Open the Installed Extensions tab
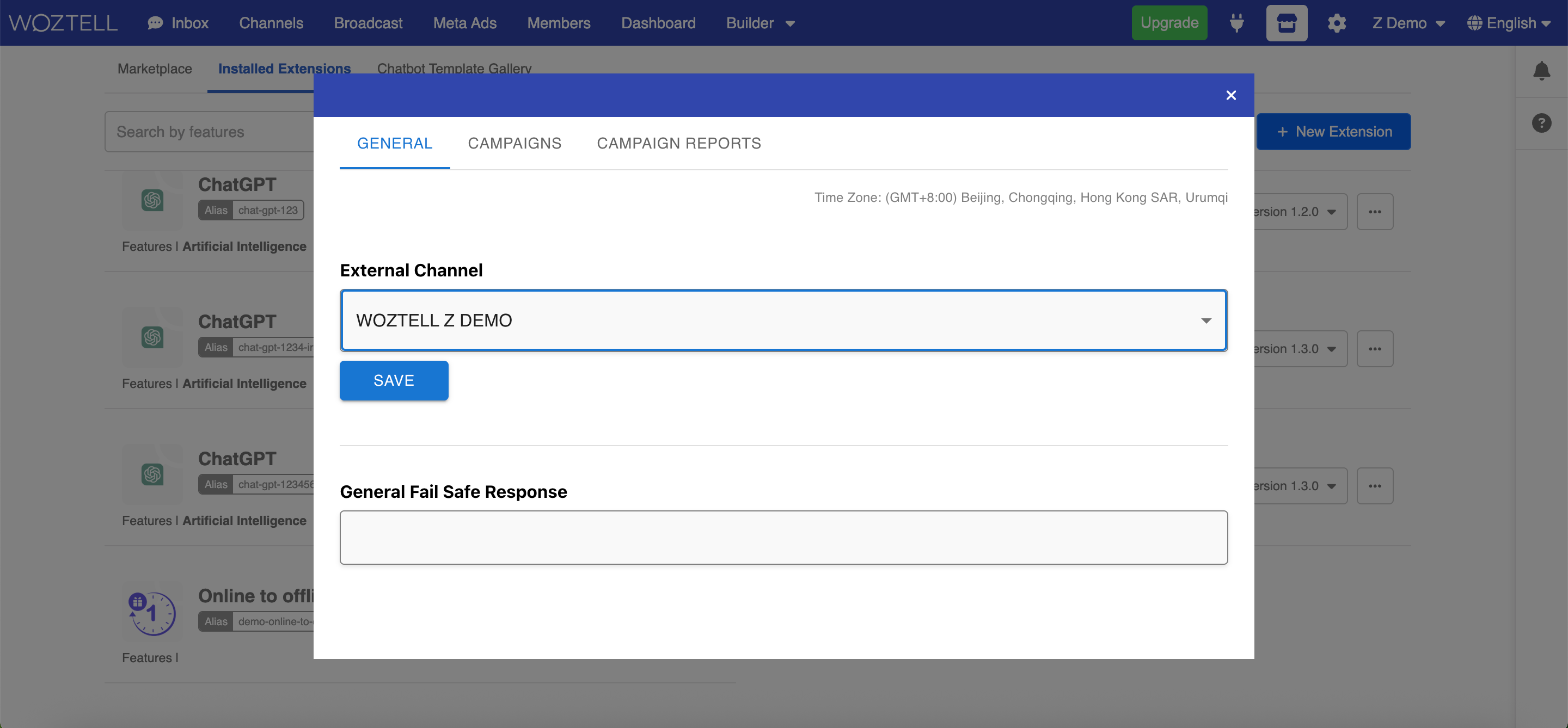This screenshot has width=1568, height=728. 284,69
